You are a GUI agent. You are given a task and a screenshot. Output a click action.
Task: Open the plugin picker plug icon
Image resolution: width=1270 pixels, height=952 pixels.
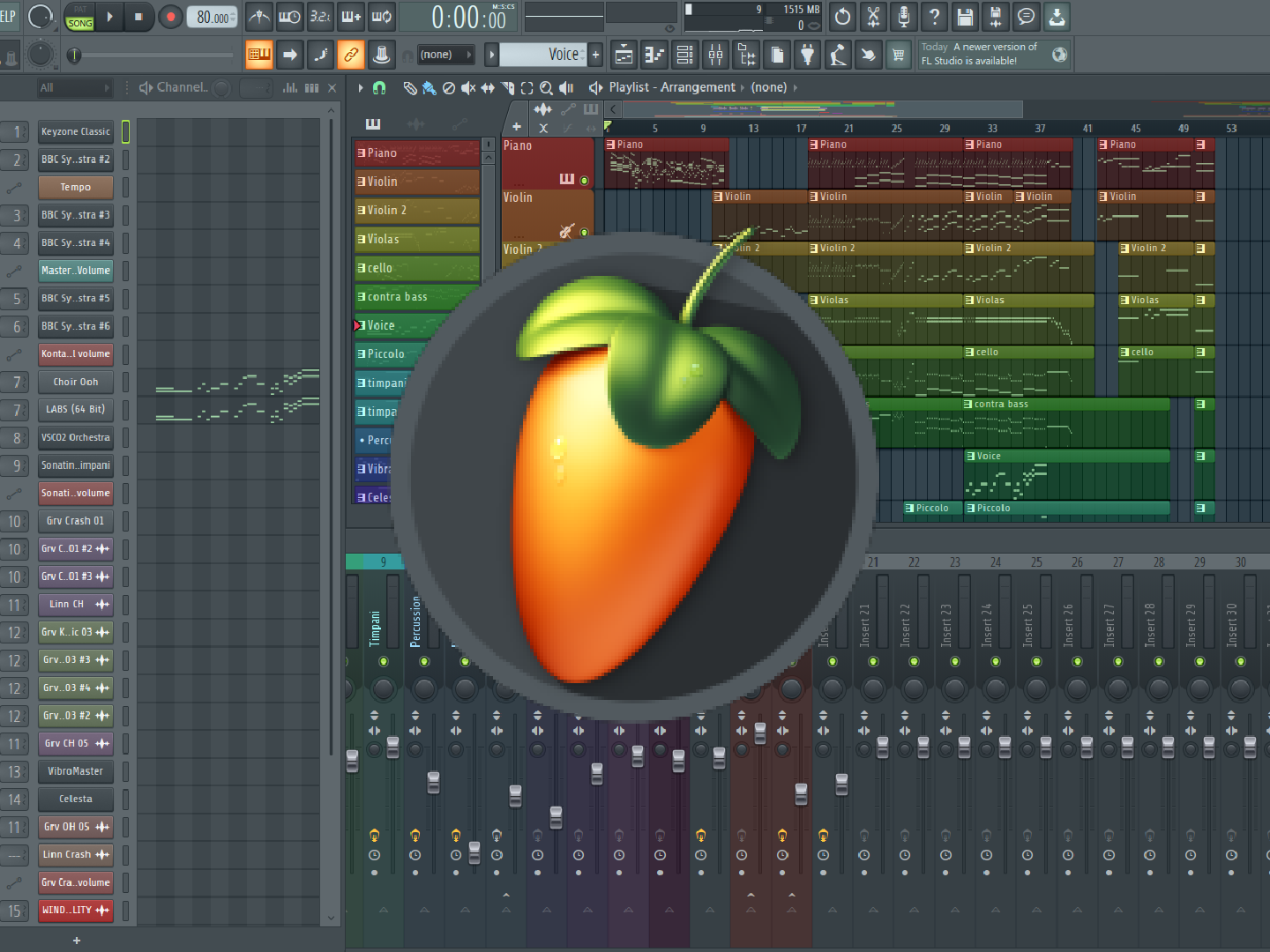click(807, 55)
